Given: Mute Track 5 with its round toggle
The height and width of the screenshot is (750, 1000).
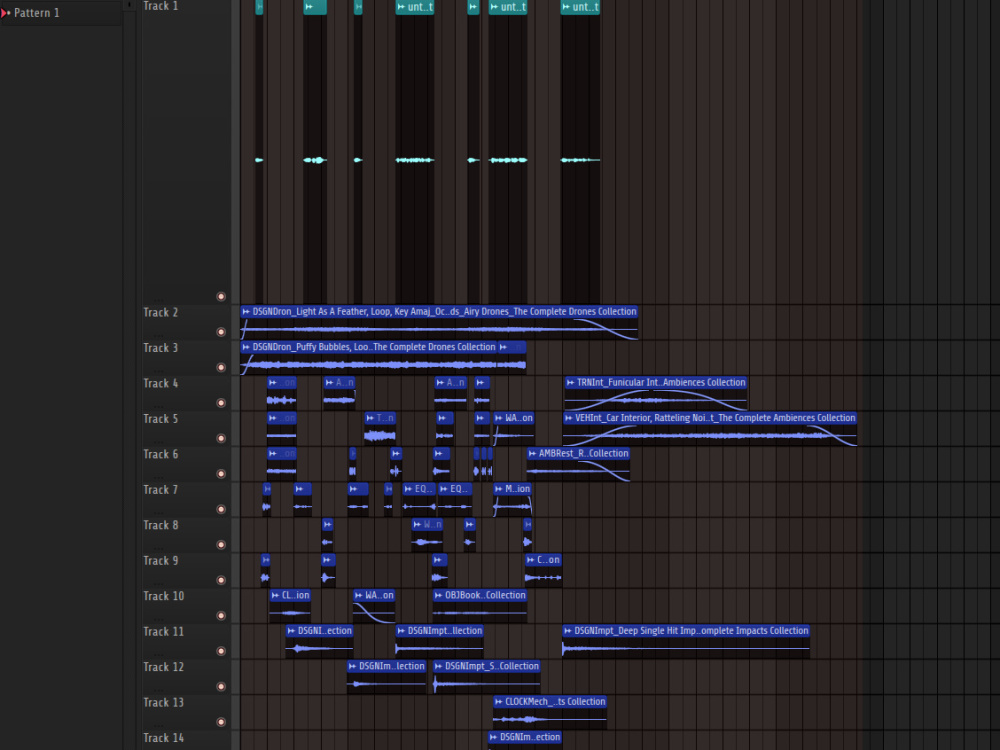Looking at the screenshot, I should (221, 438).
